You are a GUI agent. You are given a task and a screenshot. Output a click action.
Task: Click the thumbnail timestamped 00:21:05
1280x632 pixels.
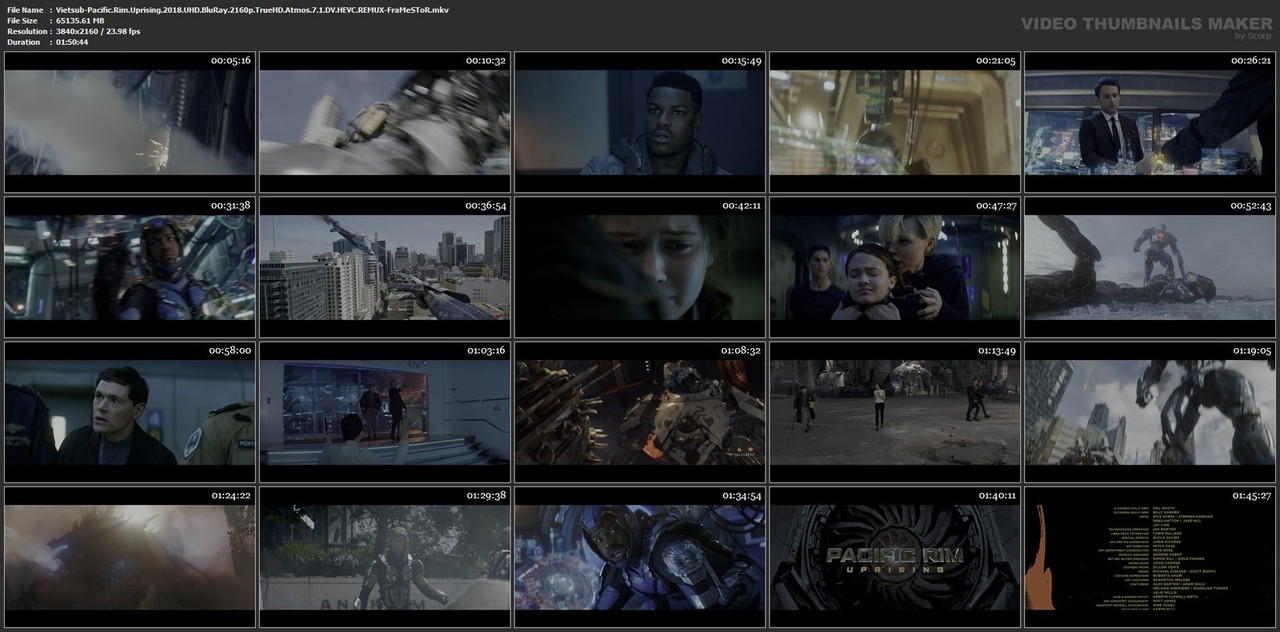pos(895,120)
